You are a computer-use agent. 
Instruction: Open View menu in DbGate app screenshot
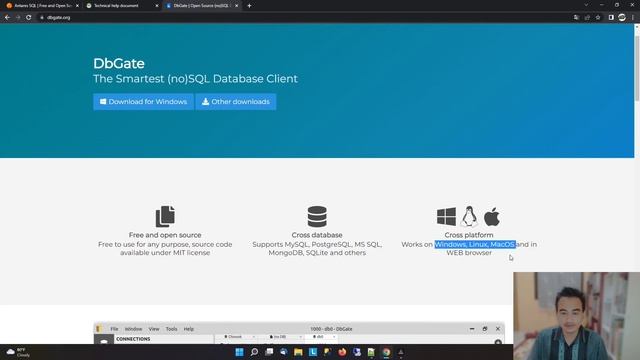154,329
